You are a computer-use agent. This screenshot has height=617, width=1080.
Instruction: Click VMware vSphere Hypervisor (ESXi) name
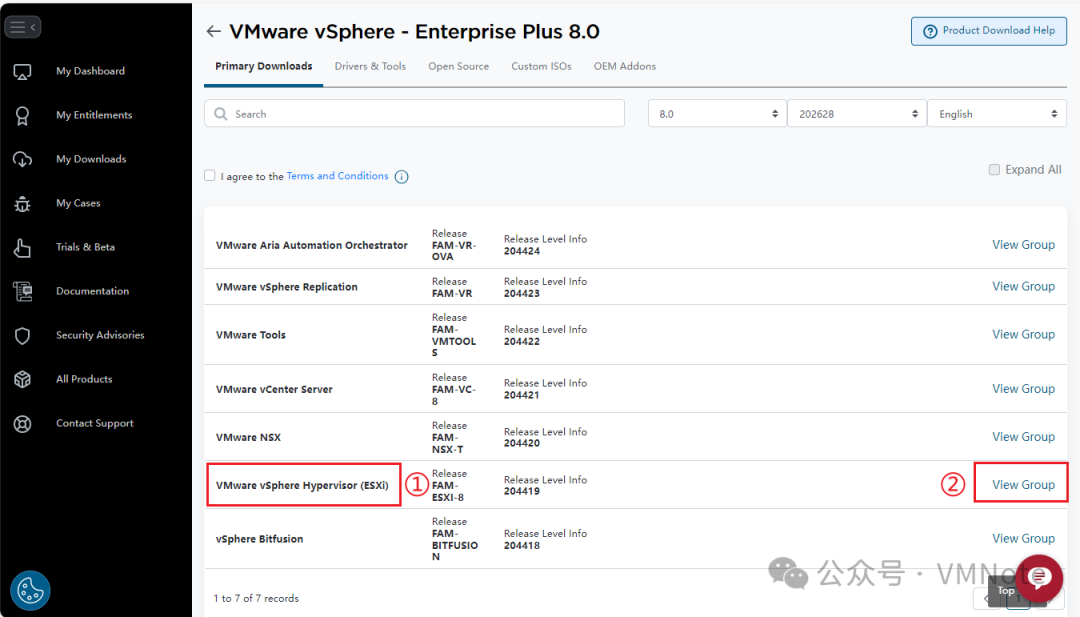point(302,485)
